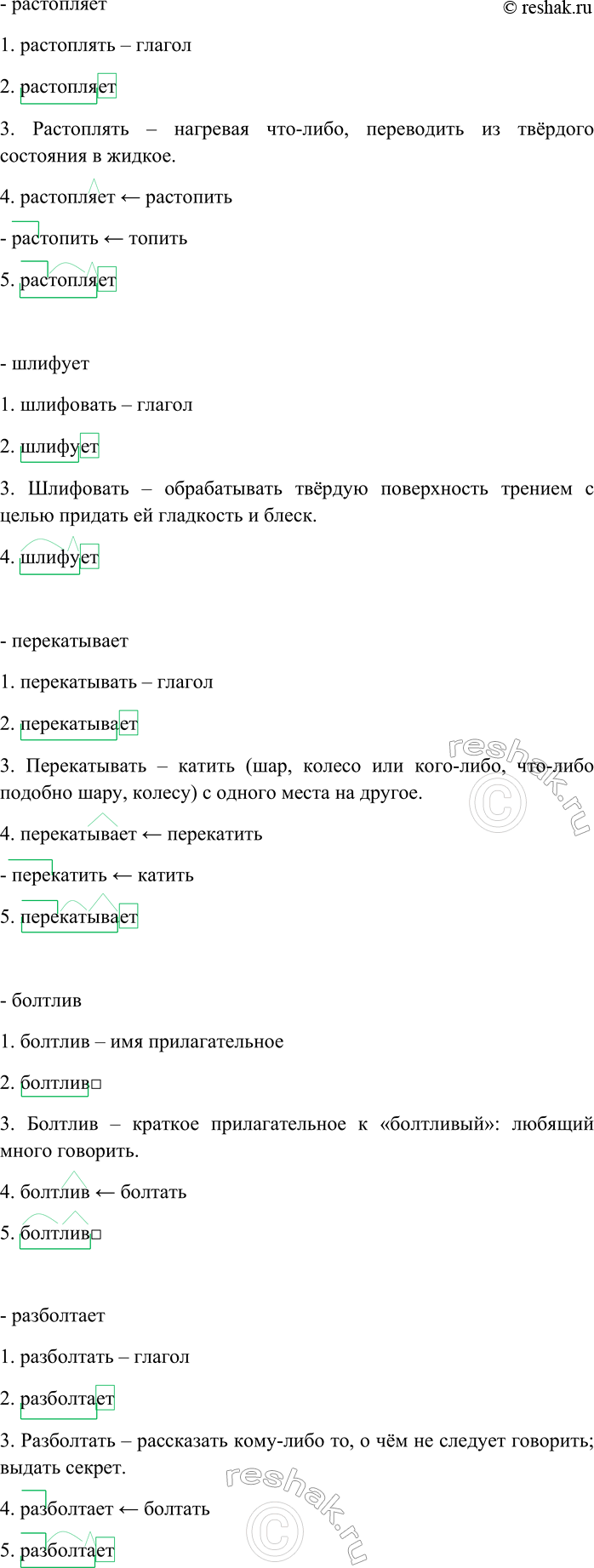594x1568 pixels.
Task: Click the heading '- разболтает'
Action: [53, 1316]
